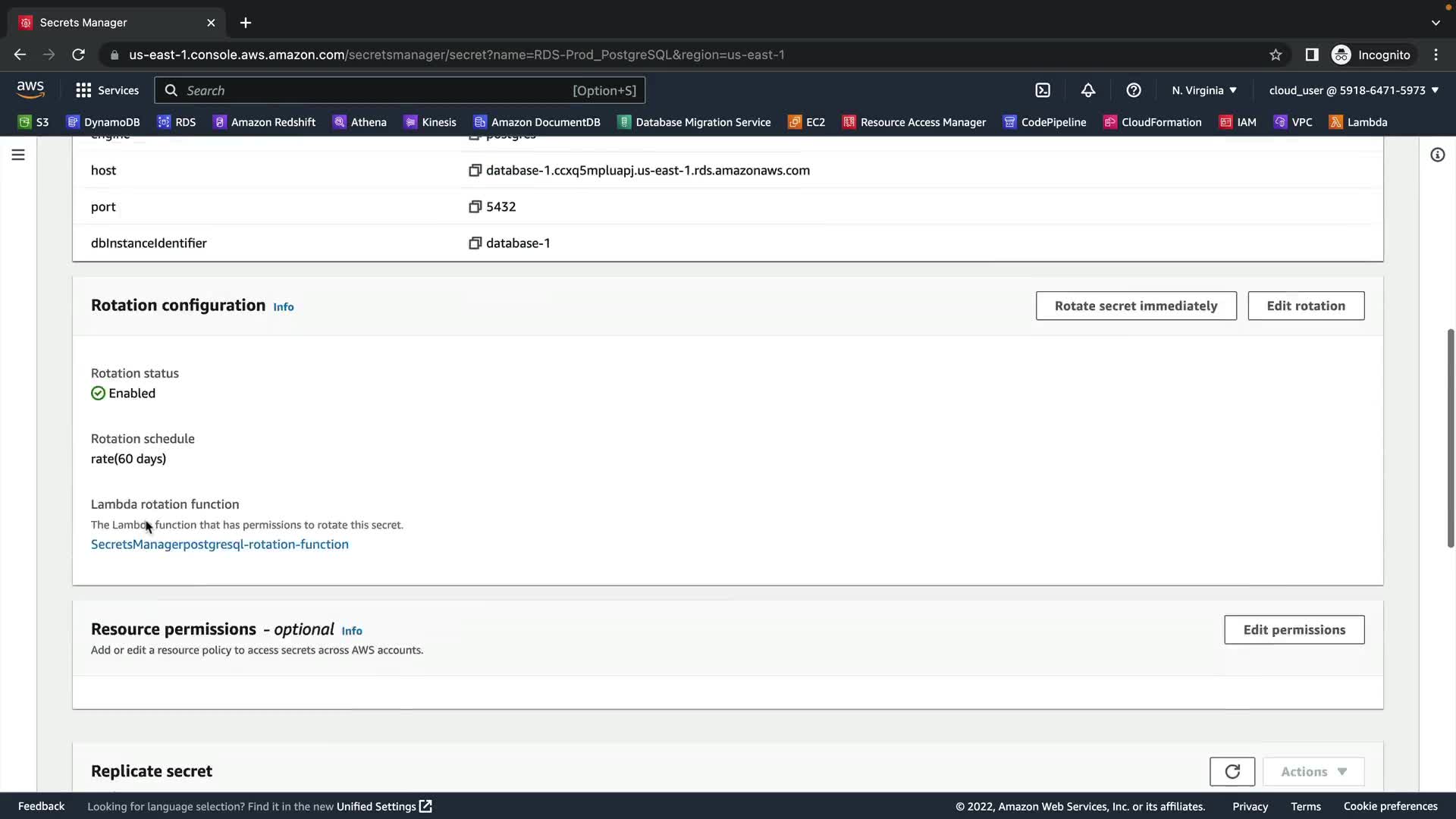Copy the port value 5432
The width and height of the screenshot is (1456, 819).
point(475,207)
